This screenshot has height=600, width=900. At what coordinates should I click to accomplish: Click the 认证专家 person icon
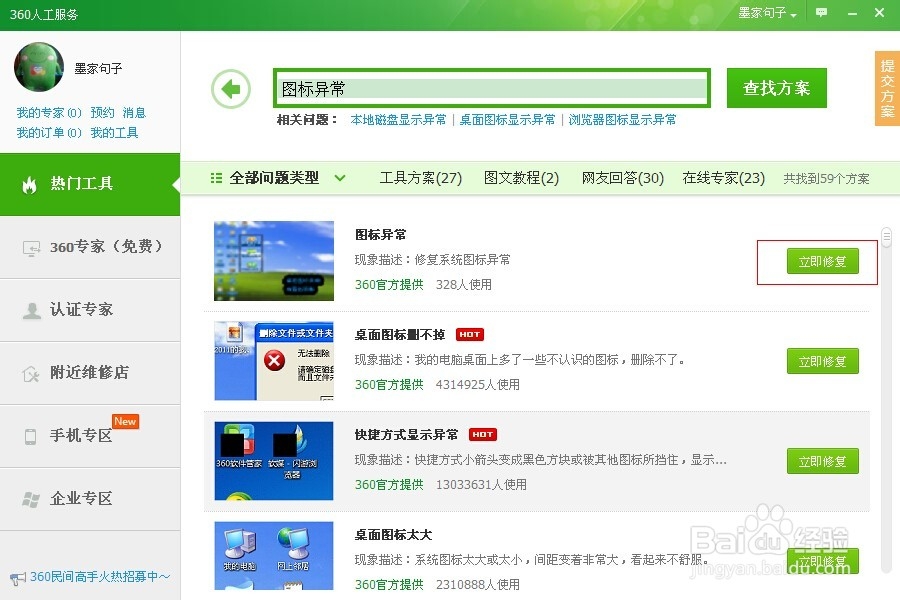(30, 310)
